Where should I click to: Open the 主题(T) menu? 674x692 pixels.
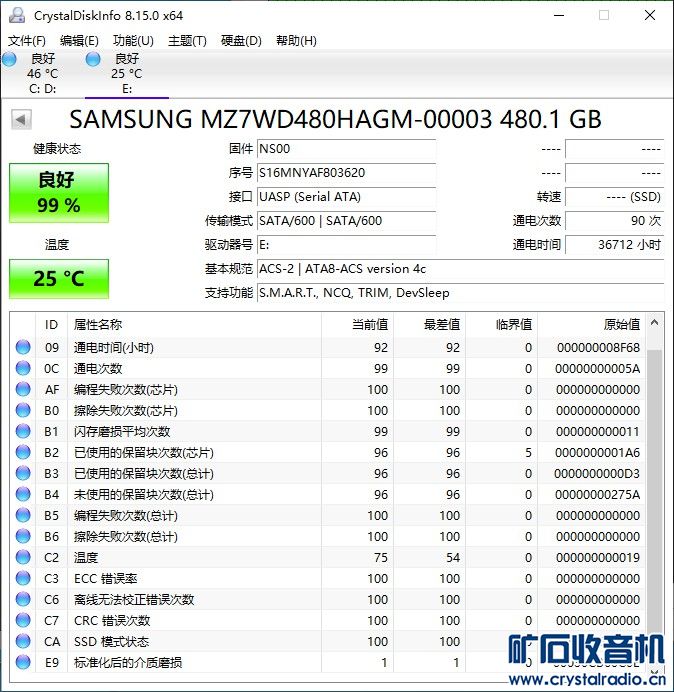(187, 41)
